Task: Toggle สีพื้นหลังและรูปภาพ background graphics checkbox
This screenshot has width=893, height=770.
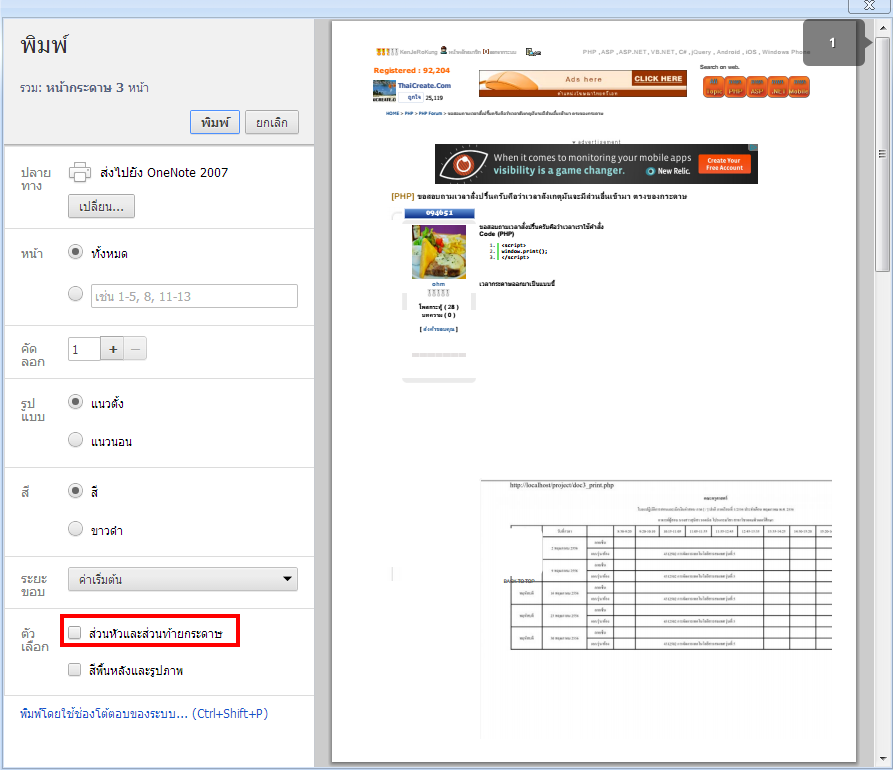Action: pyautogui.click(x=75, y=670)
